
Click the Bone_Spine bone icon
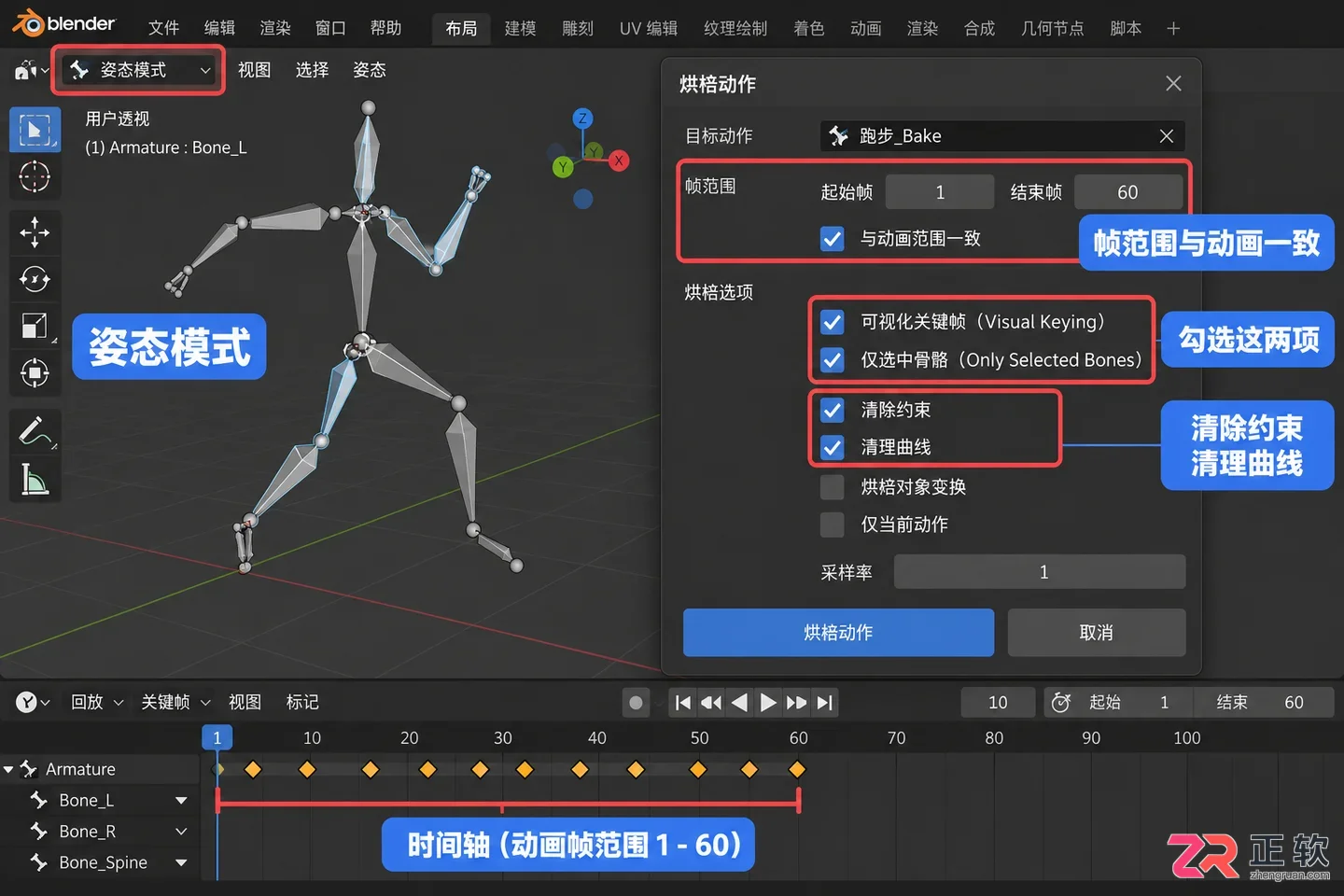(39, 862)
